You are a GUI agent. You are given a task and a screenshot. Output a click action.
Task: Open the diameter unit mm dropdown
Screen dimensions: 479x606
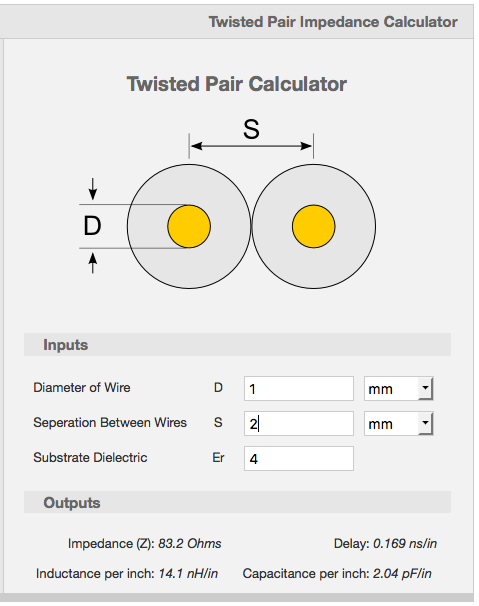(398, 389)
